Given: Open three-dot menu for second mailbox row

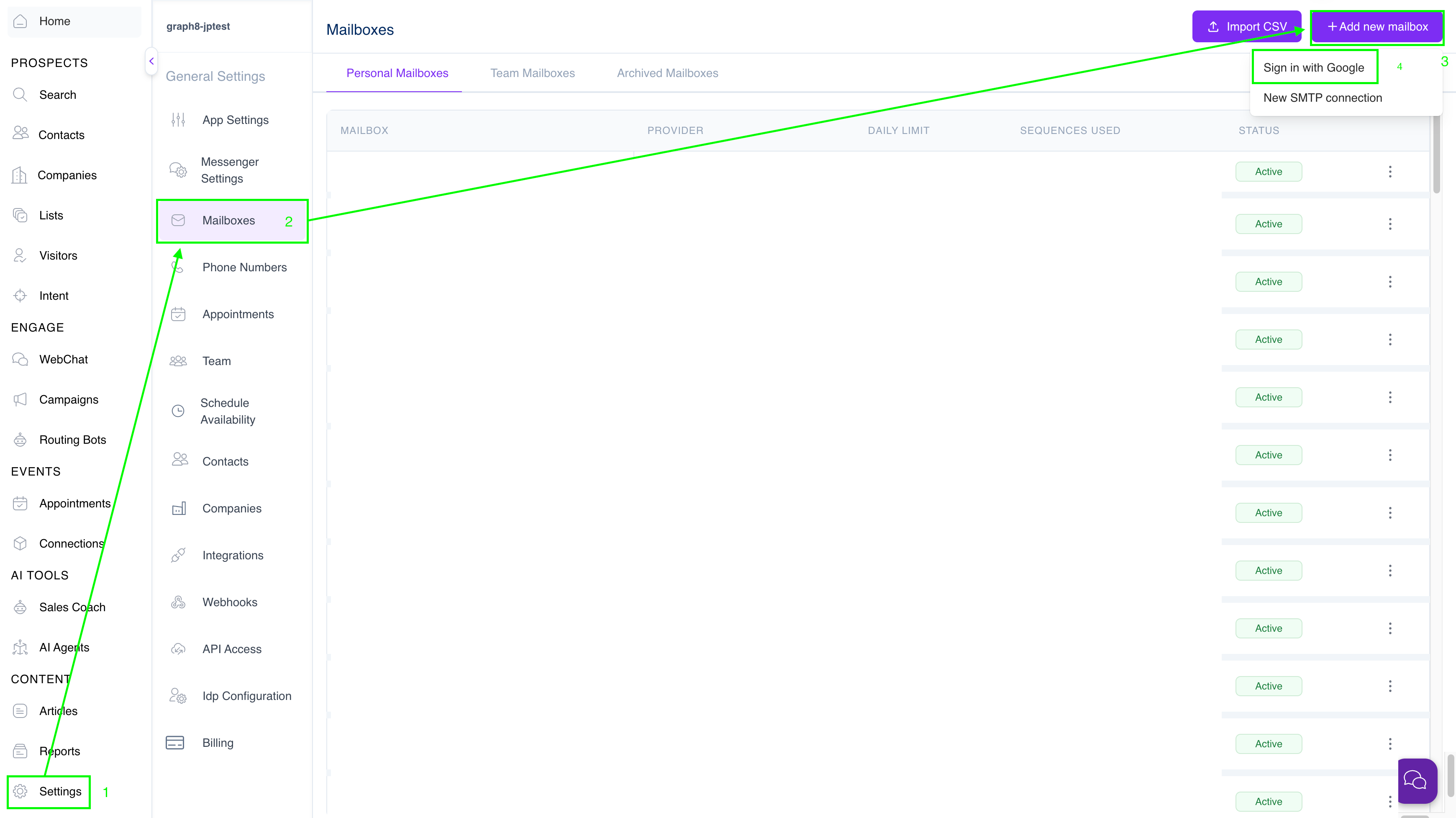Looking at the screenshot, I should (1390, 224).
